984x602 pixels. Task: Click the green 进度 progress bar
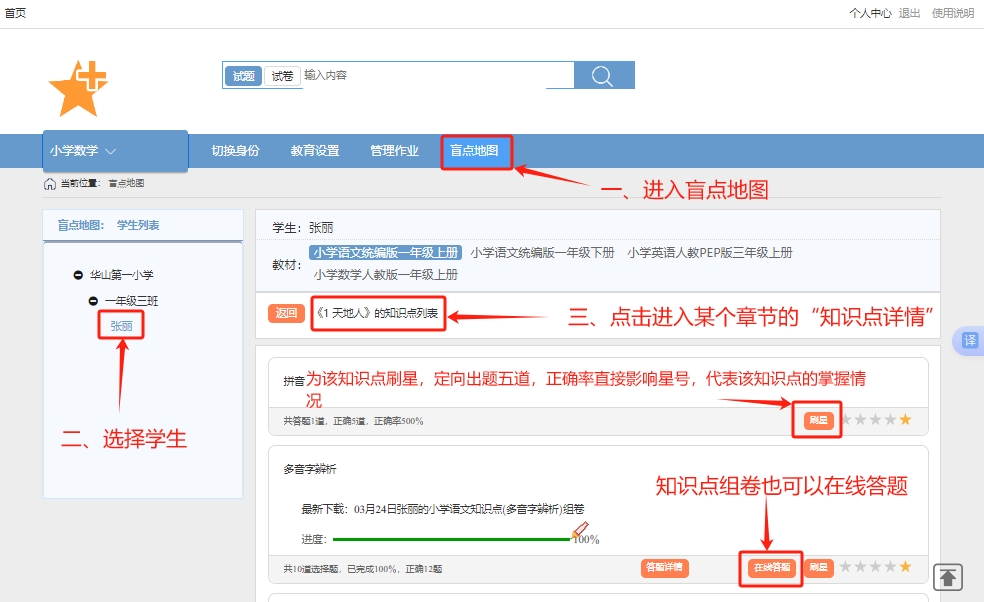(440, 539)
